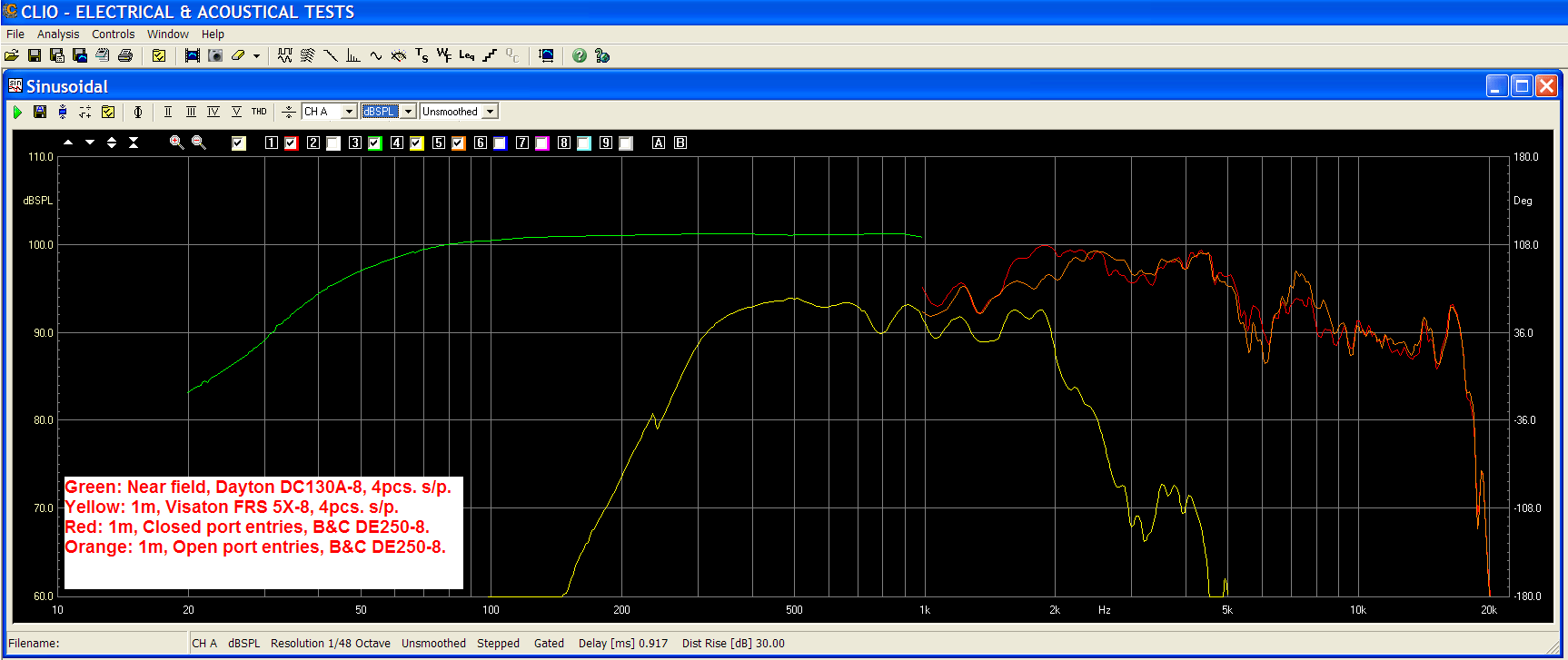Open the Sinusoidal sine-wave icon in main toolbar
Viewport: 1568px width, 660px height.
(376, 55)
